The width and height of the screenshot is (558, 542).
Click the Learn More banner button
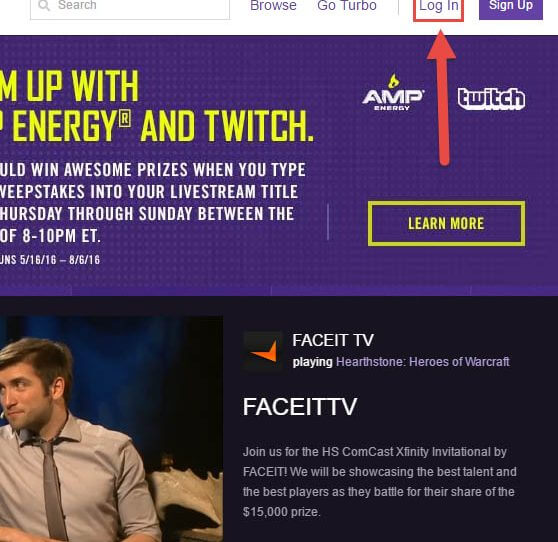(x=446, y=223)
